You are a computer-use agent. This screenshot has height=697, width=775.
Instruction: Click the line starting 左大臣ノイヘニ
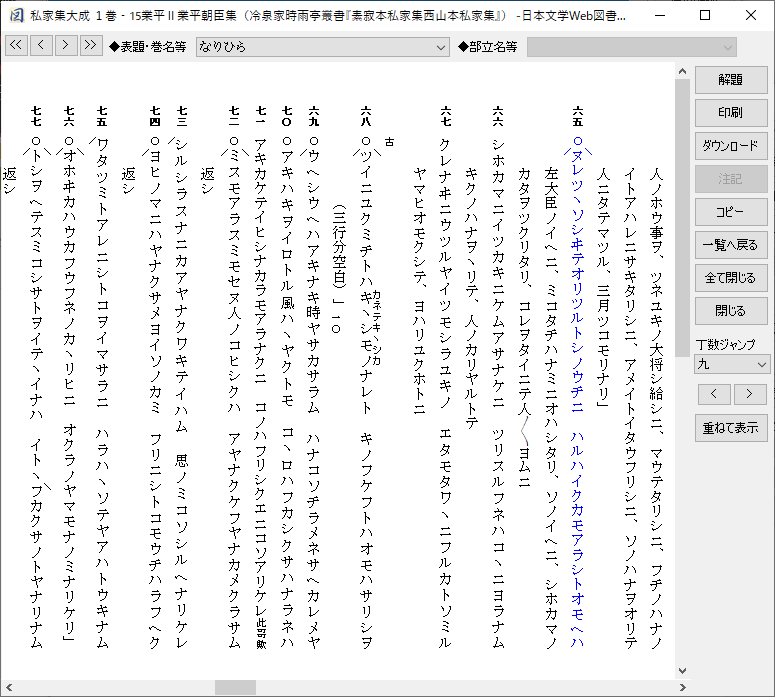(551, 408)
